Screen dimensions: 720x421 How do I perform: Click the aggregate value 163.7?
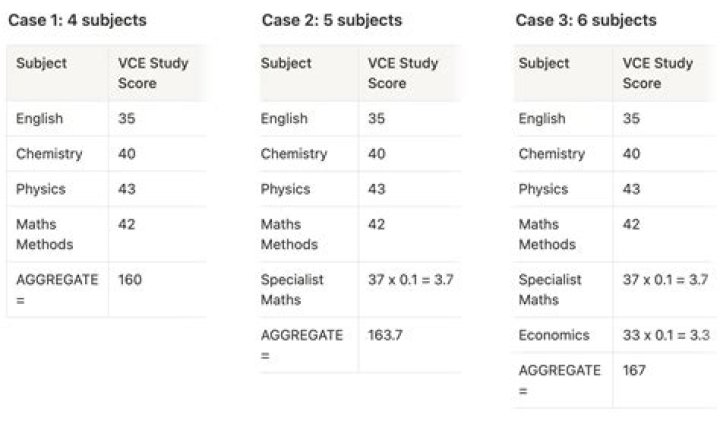pos(385,335)
